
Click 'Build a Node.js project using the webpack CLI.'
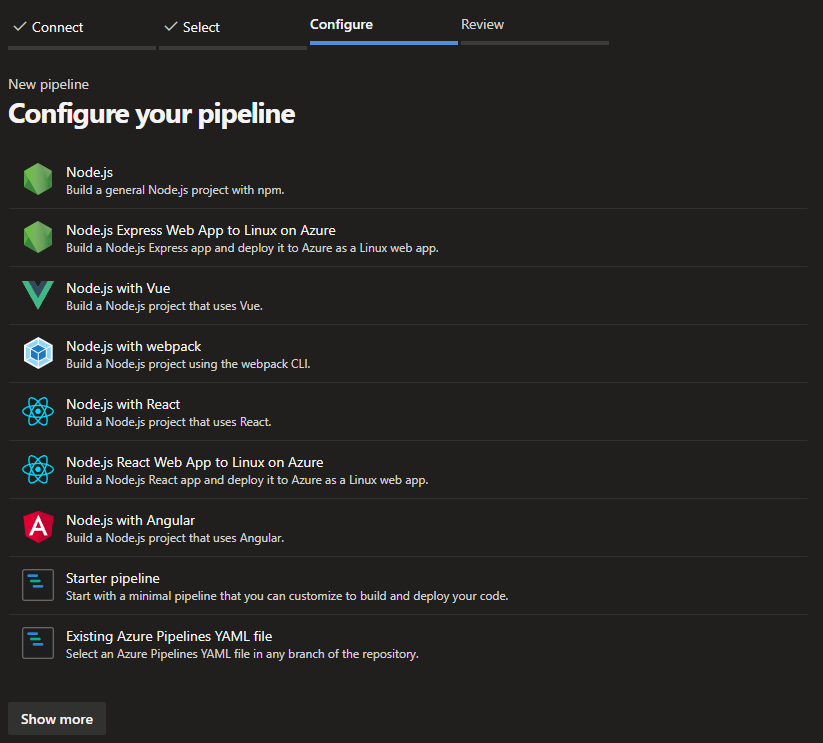(188, 364)
